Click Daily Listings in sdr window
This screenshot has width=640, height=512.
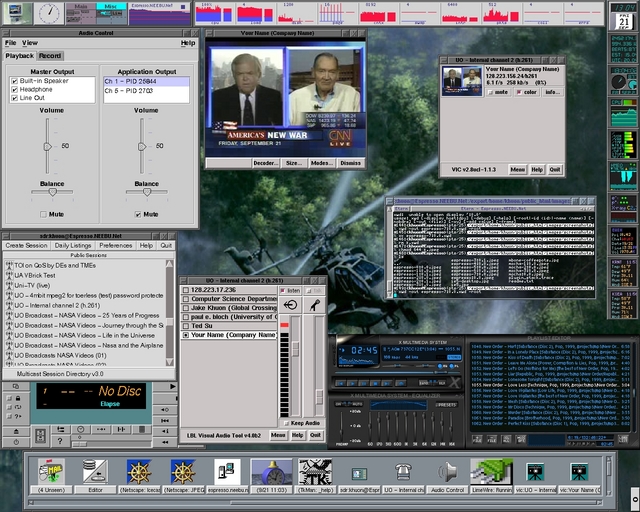pyautogui.click(x=73, y=245)
